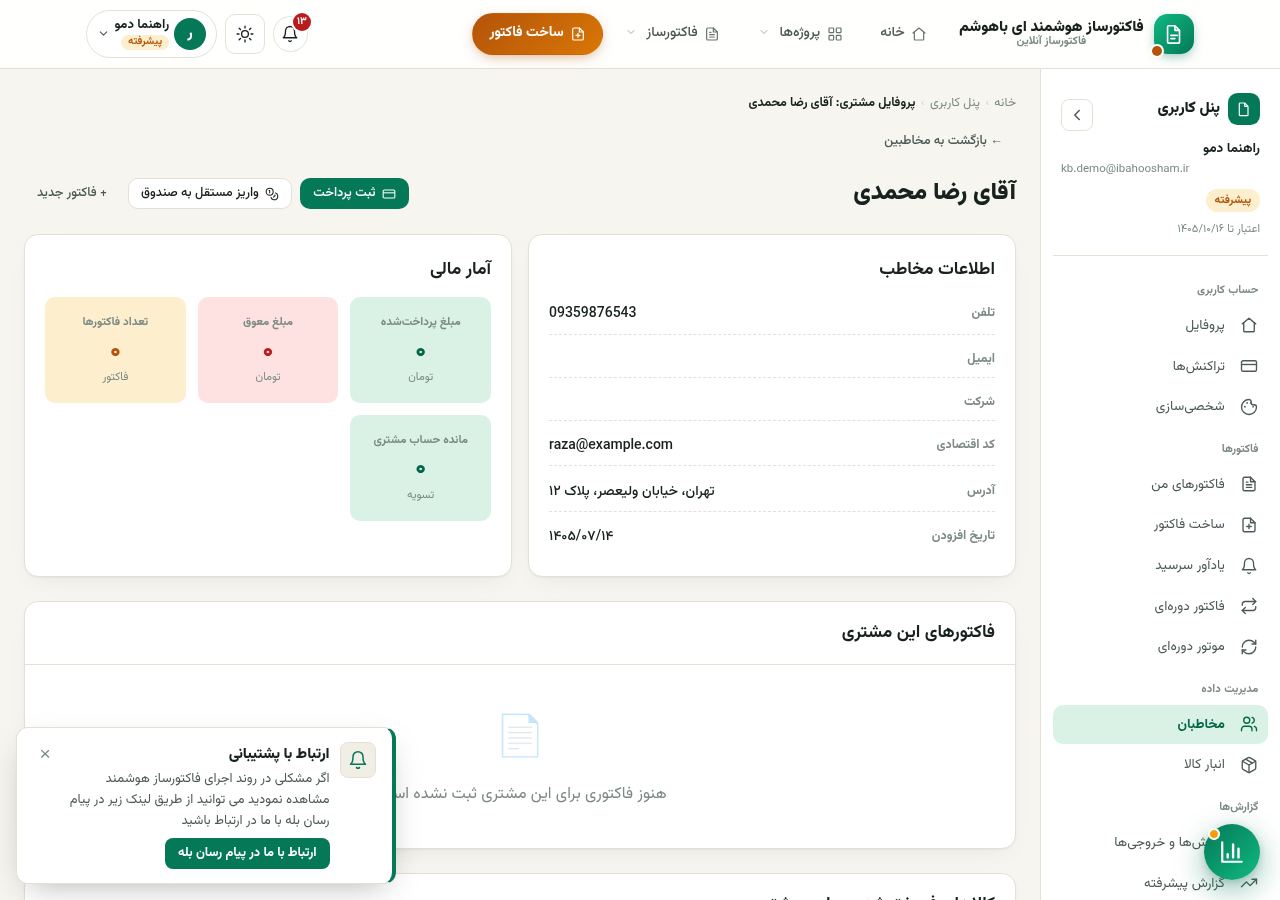
Task: Click the kb.demo@ibahoosham.ir email in sidebar
Action: click(1125, 169)
